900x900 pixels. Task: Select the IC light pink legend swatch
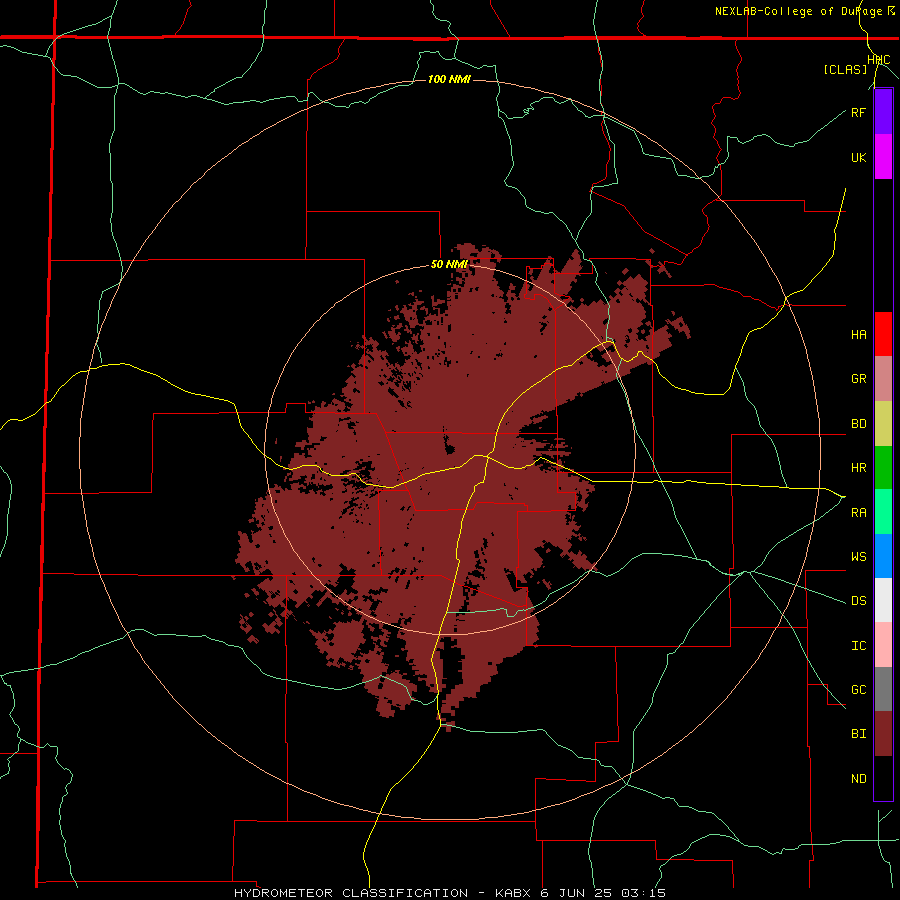tap(883, 645)
